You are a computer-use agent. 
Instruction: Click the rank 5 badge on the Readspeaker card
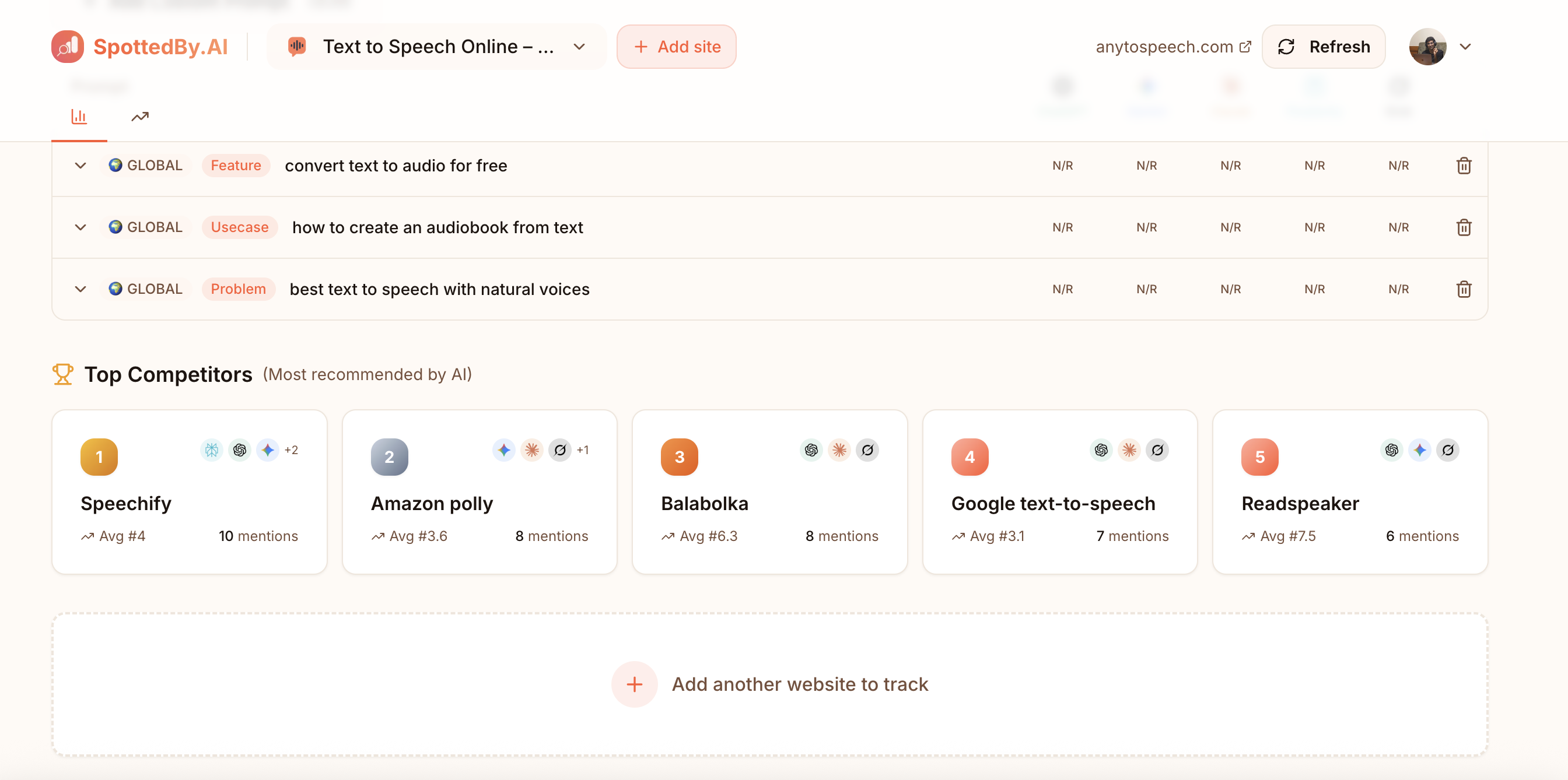pos(1260,457)
